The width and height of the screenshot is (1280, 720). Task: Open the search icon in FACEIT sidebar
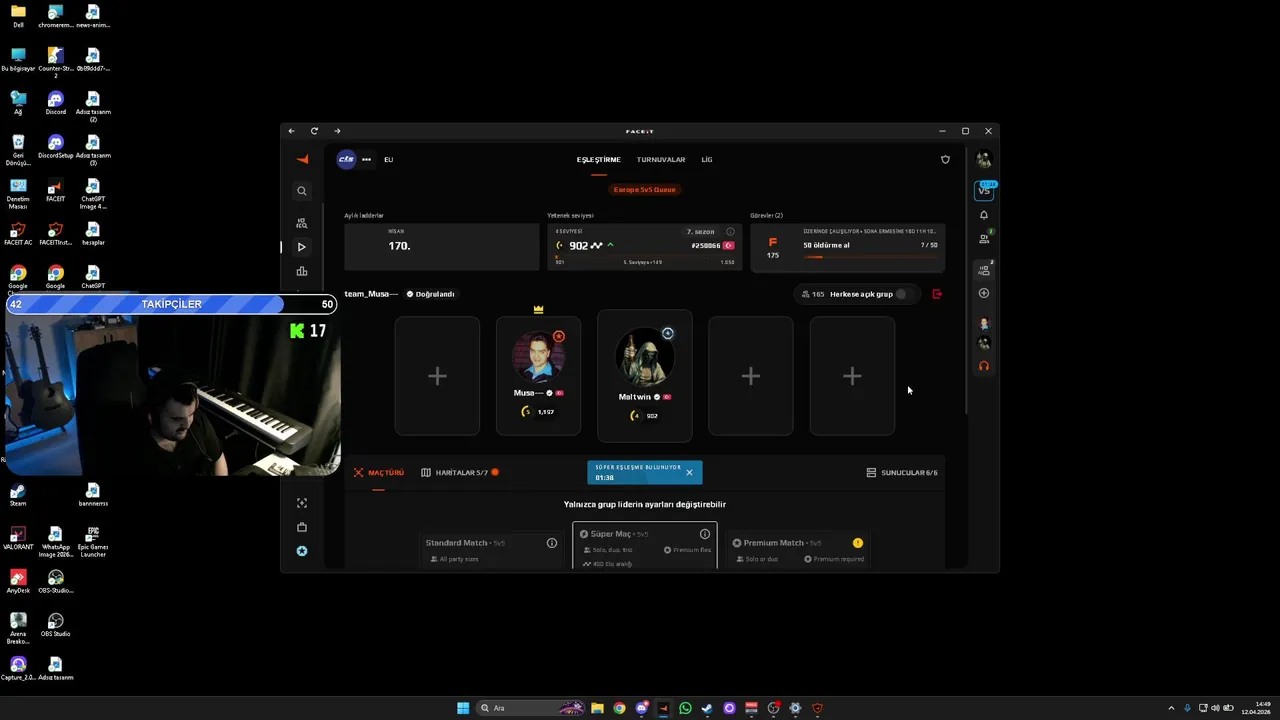tap(302, 191)
